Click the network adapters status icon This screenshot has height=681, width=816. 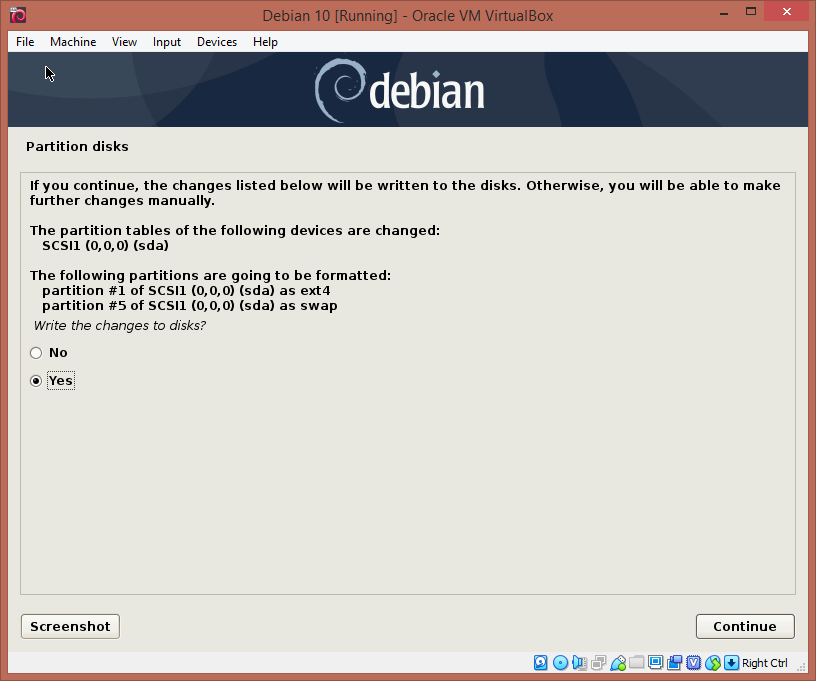[x=598, y=663]
